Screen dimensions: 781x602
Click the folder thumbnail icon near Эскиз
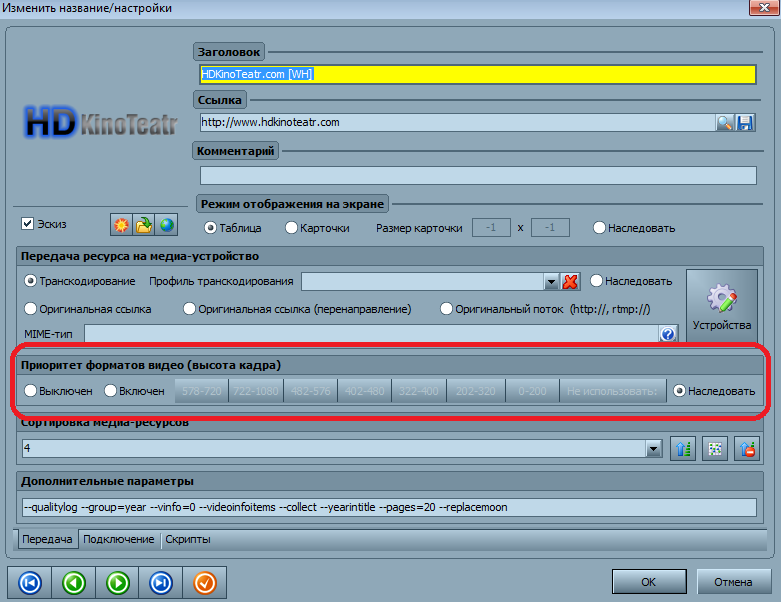[145, 224]
